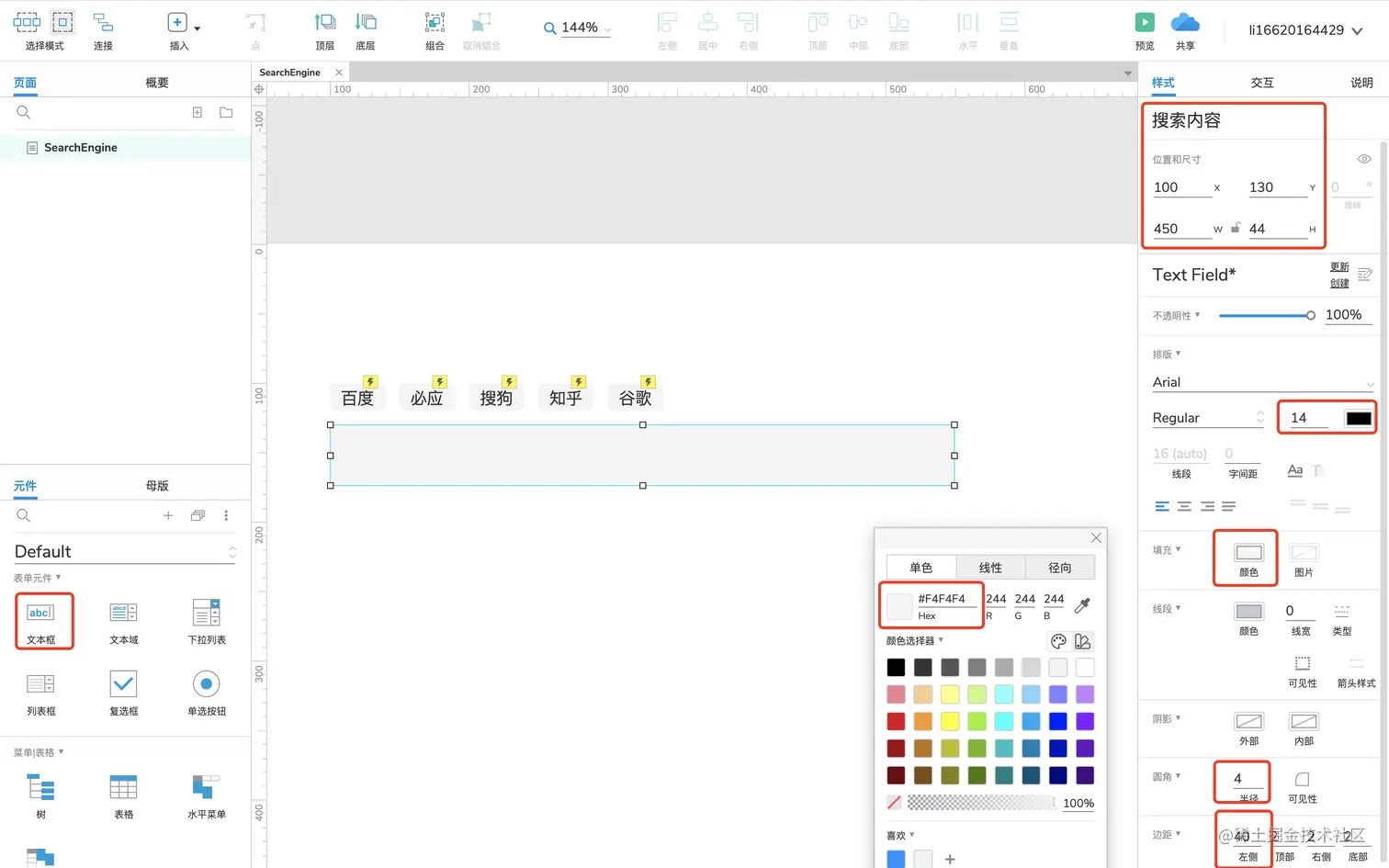Align text left in 排版 section

tap(1162, 506)
